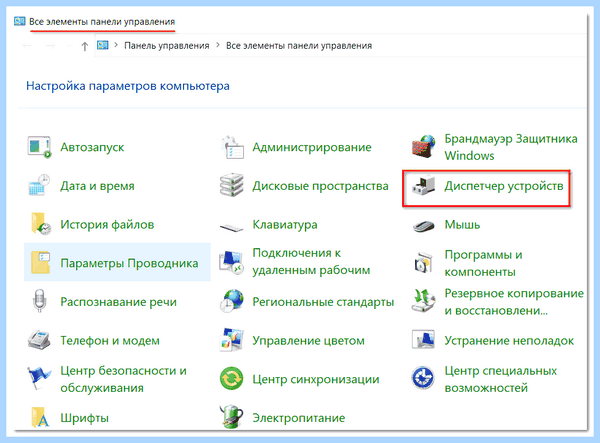The height and width of the screenshot is (443, 600).
Task: Click the Телефон и модем icon
Action: [x=39, y=340]
